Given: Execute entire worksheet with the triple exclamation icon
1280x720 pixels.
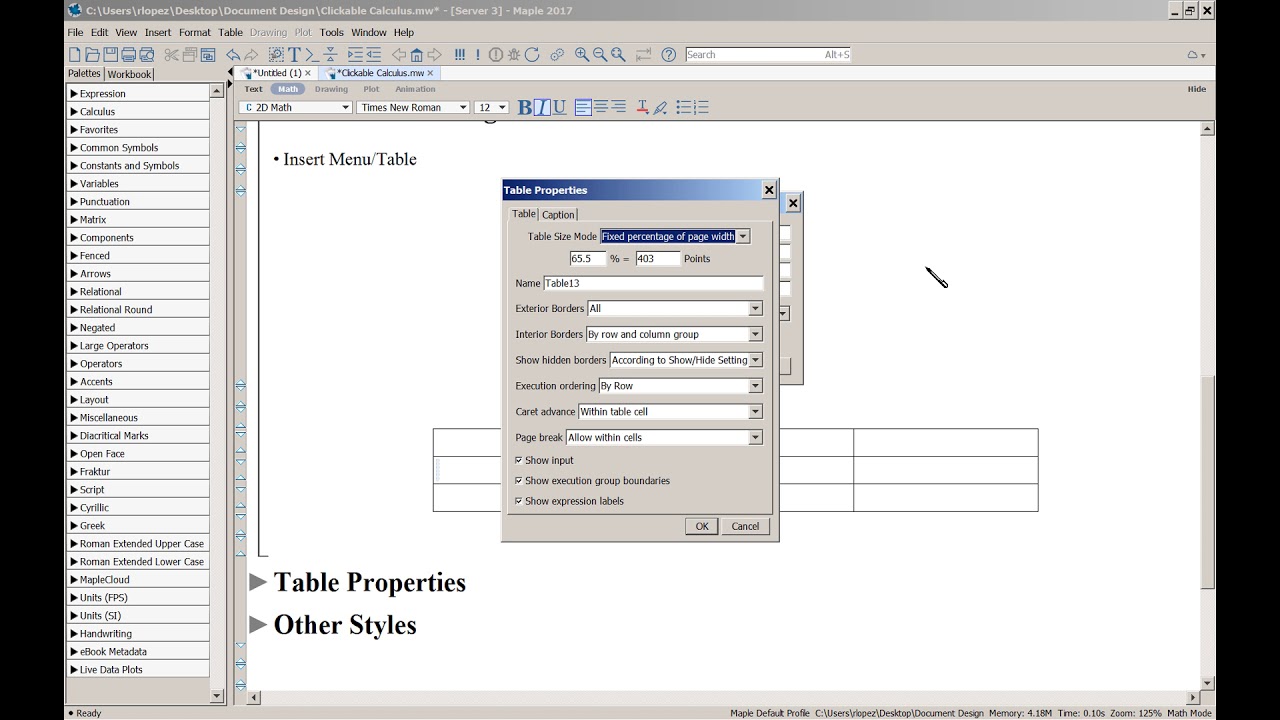Looking at the screenshot, I should pyautogui.click(x=460, y=55).
